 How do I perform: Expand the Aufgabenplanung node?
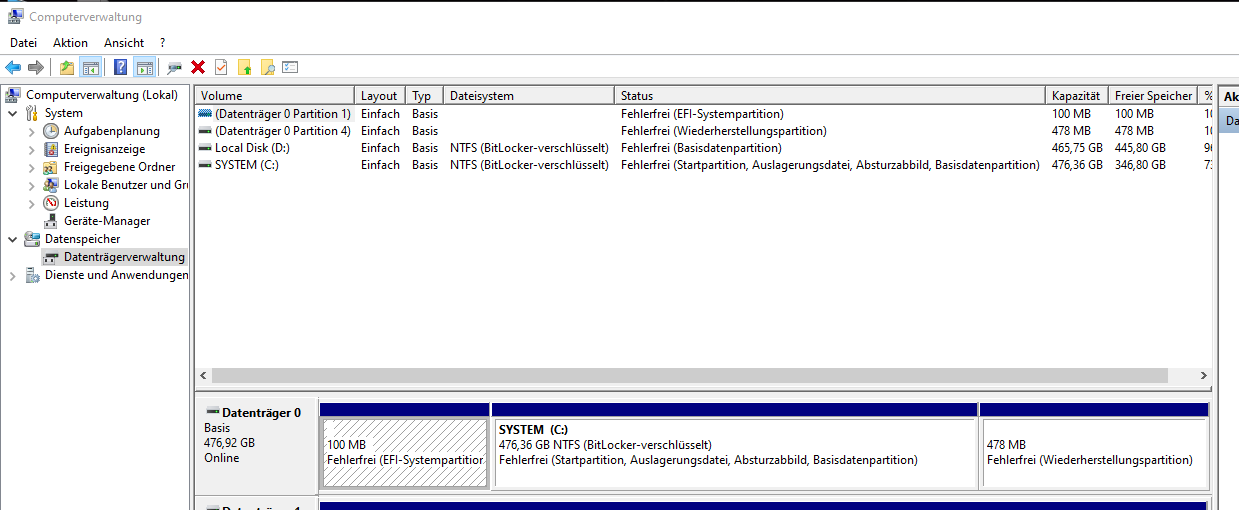point(31,131)
